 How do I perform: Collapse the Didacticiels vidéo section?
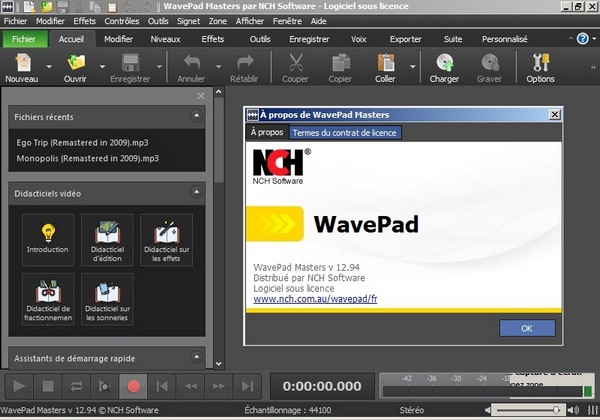[196, 192]
